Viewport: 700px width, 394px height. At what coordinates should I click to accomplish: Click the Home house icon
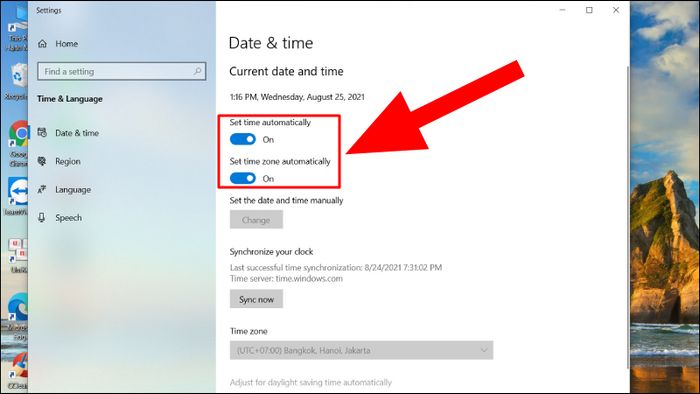[42, 44]
